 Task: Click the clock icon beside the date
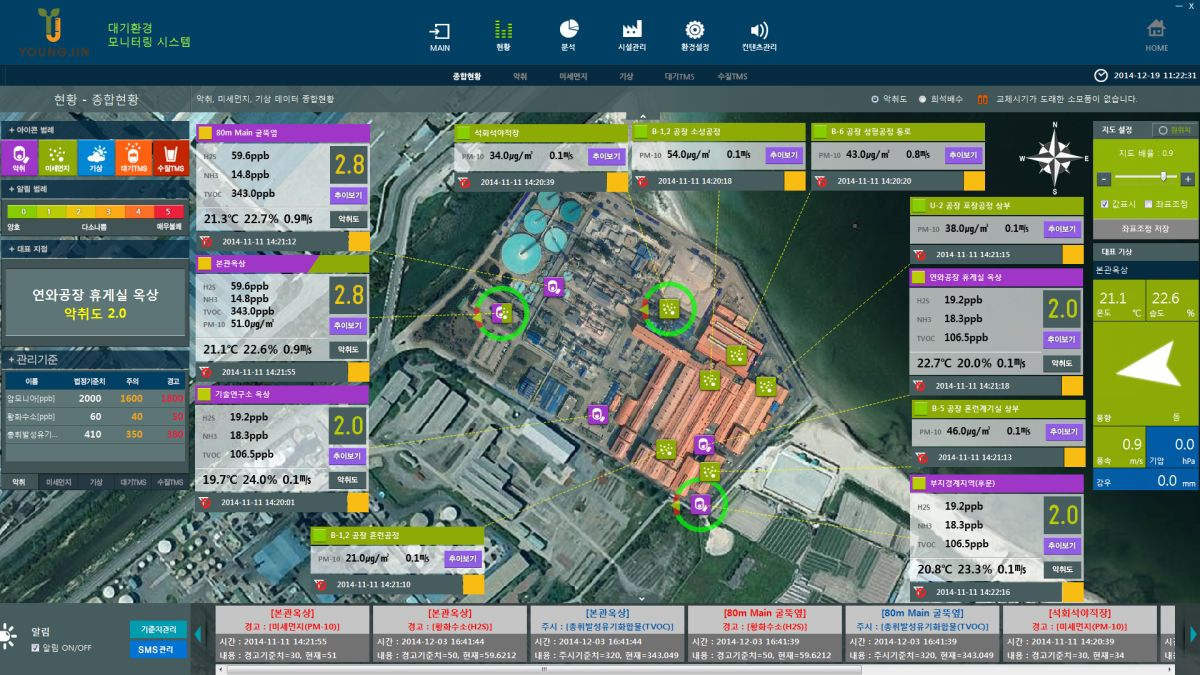tap(1100, 75)
